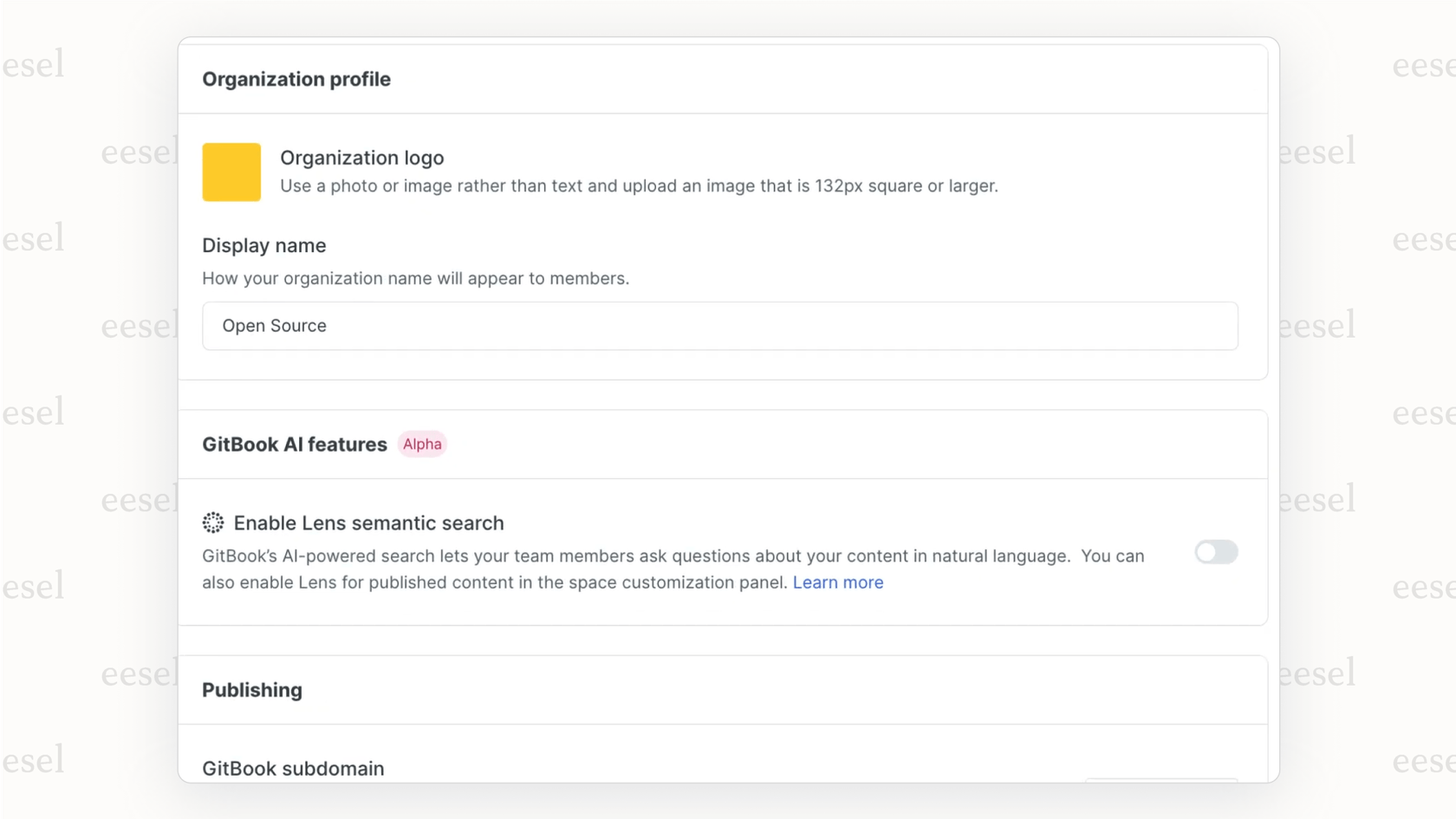Screen dimensions: 1456x819
Task: Select the Enable Lens semantic search label
Action: (x=368, y=523)
